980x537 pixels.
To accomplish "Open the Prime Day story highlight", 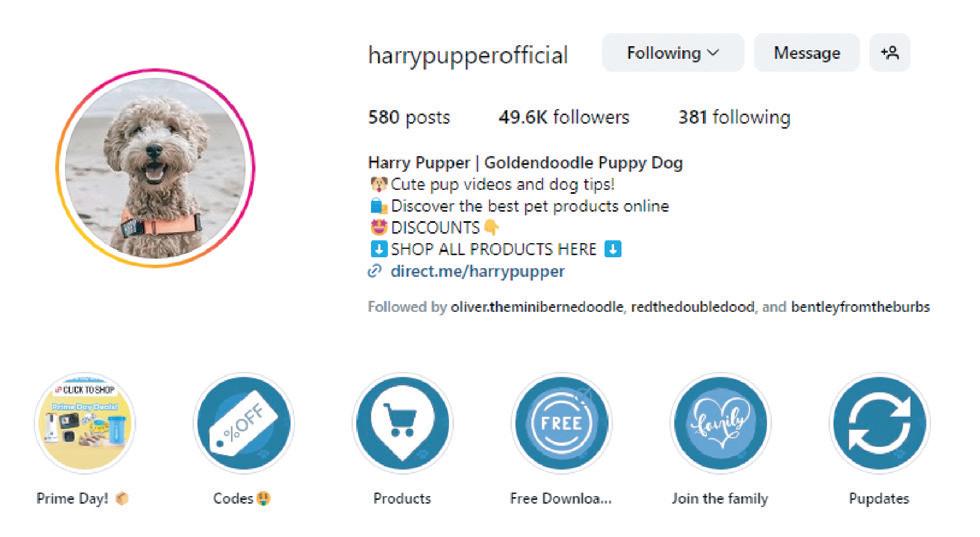I will coord(84,423).
